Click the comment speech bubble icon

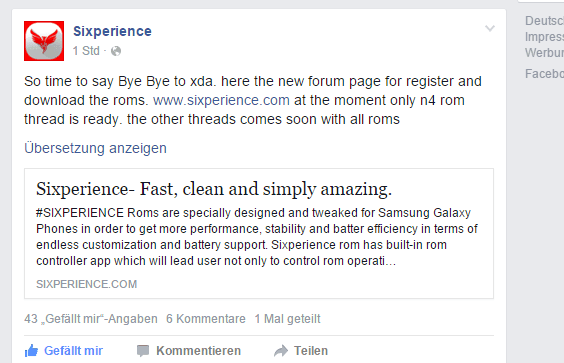[143, 351]
